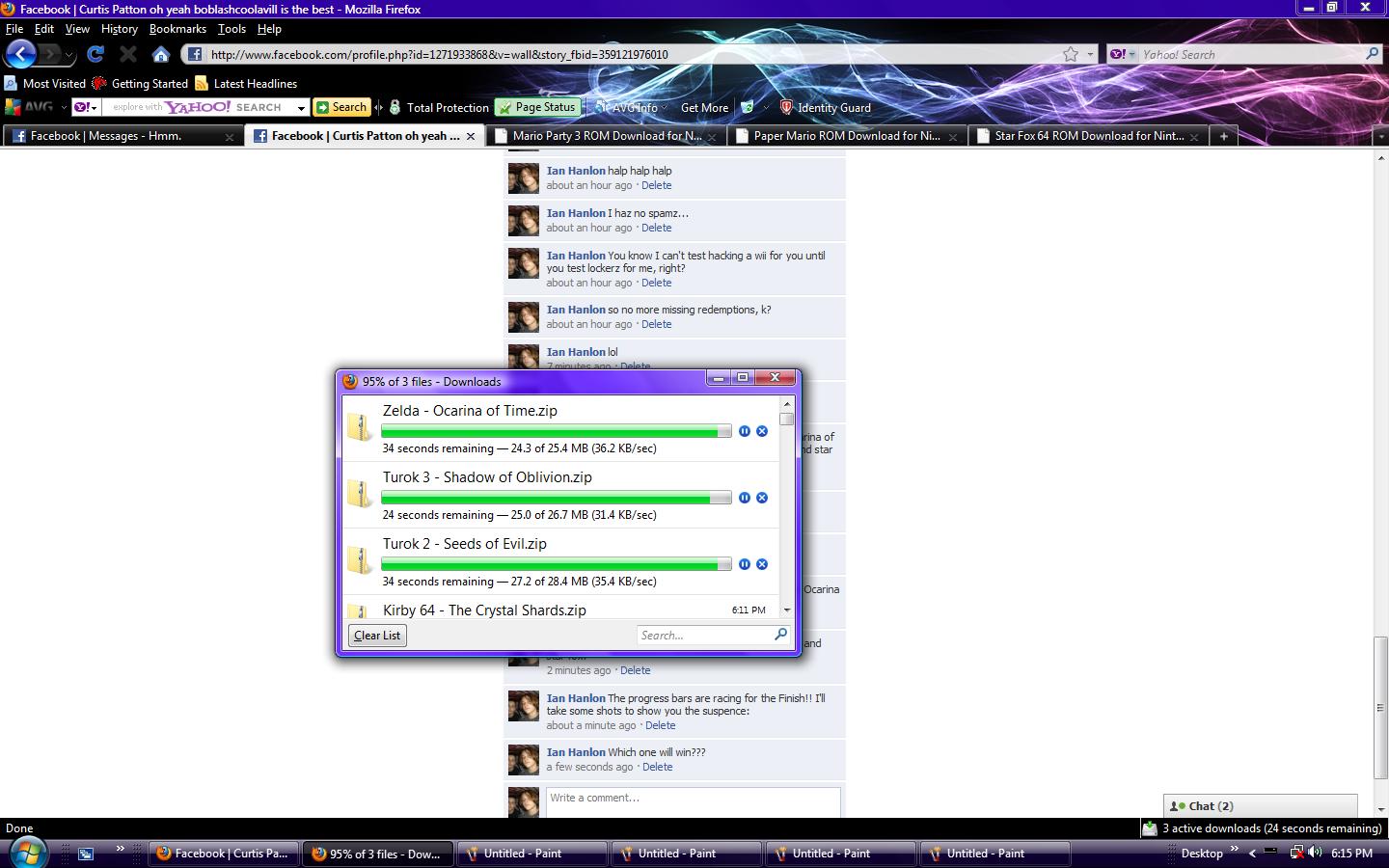Delete the 'I haz no spamz' comment
This screenshot has height=868, width=1389.
657,228
